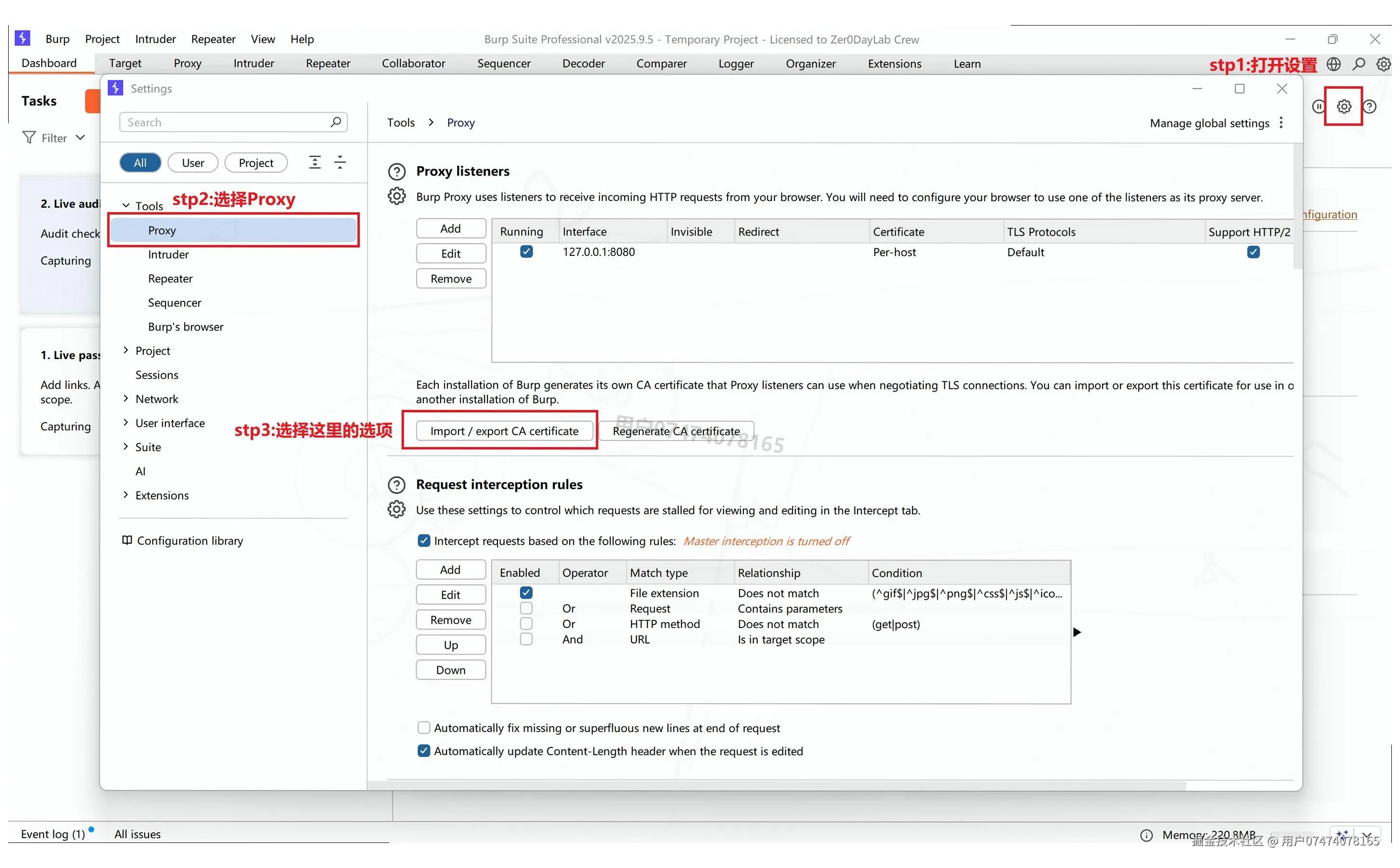Click expand all settings sections icon
The width and height of the screenshot is (1400, 868).
(x=315, y=162)
